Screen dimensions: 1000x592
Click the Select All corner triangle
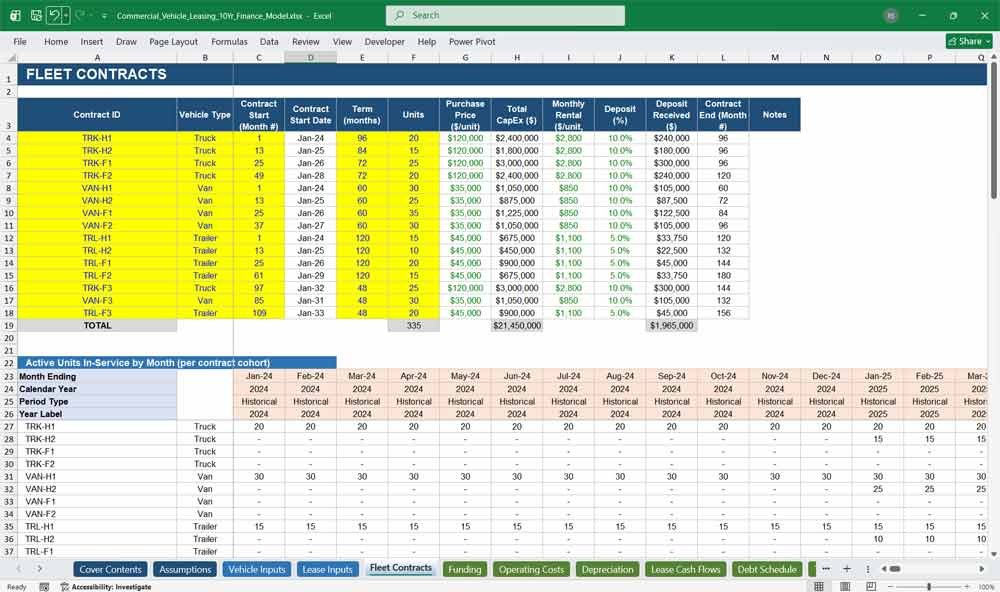pyautogui.click(x=10, y=57)
